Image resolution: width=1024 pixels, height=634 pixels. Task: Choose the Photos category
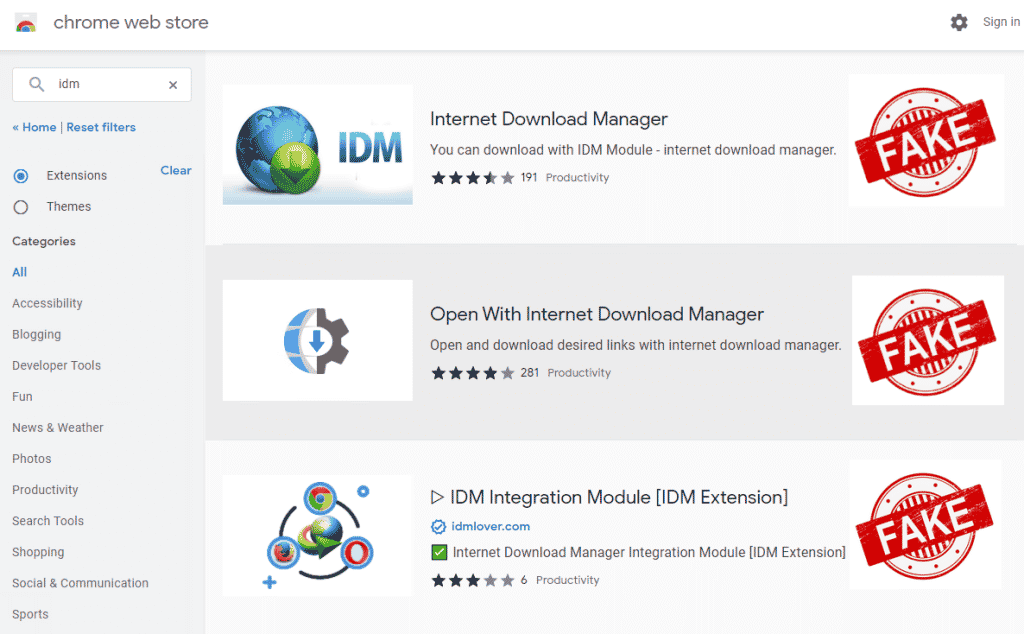(31, 458)
